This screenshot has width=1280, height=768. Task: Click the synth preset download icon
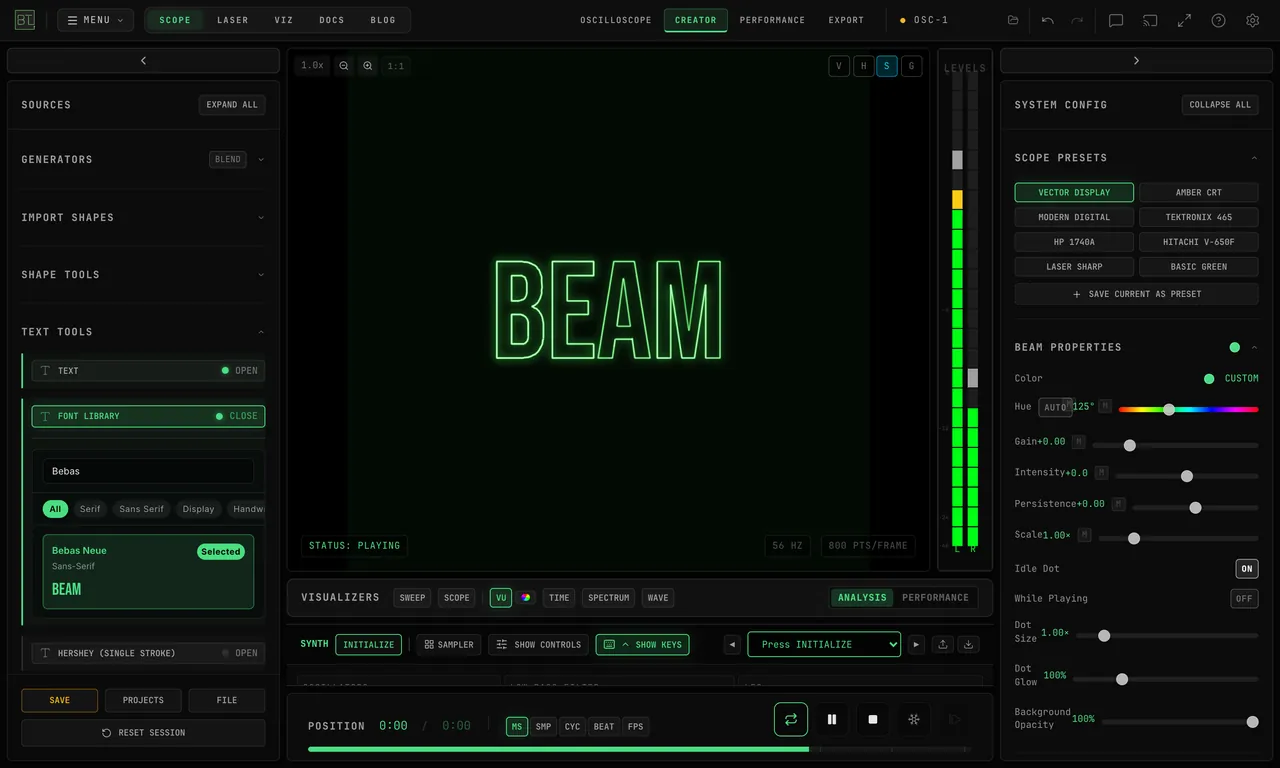point(968,645)
